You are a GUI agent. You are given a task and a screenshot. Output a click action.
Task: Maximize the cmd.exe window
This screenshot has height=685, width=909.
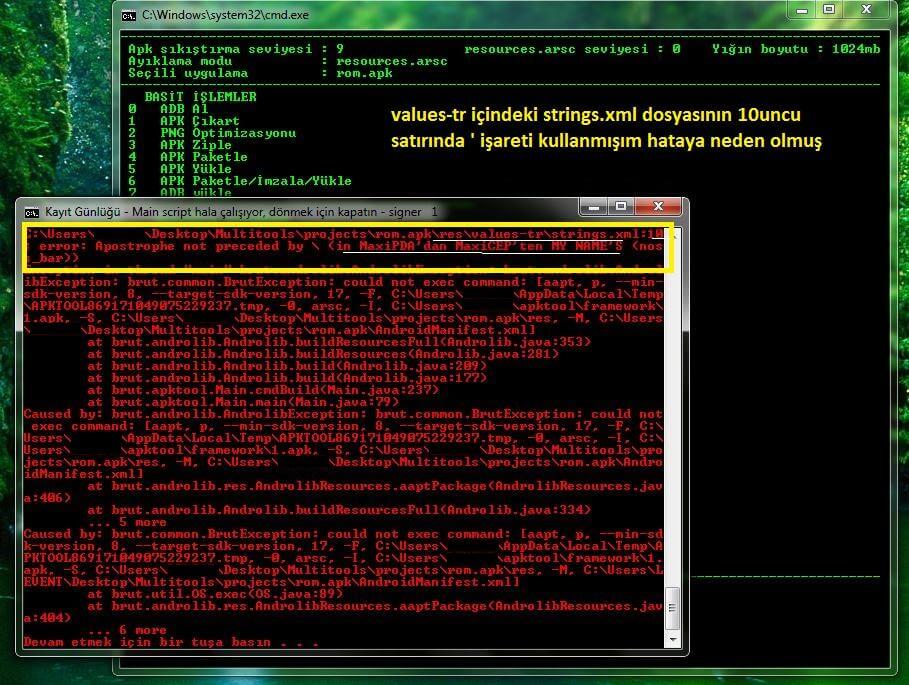829,10
